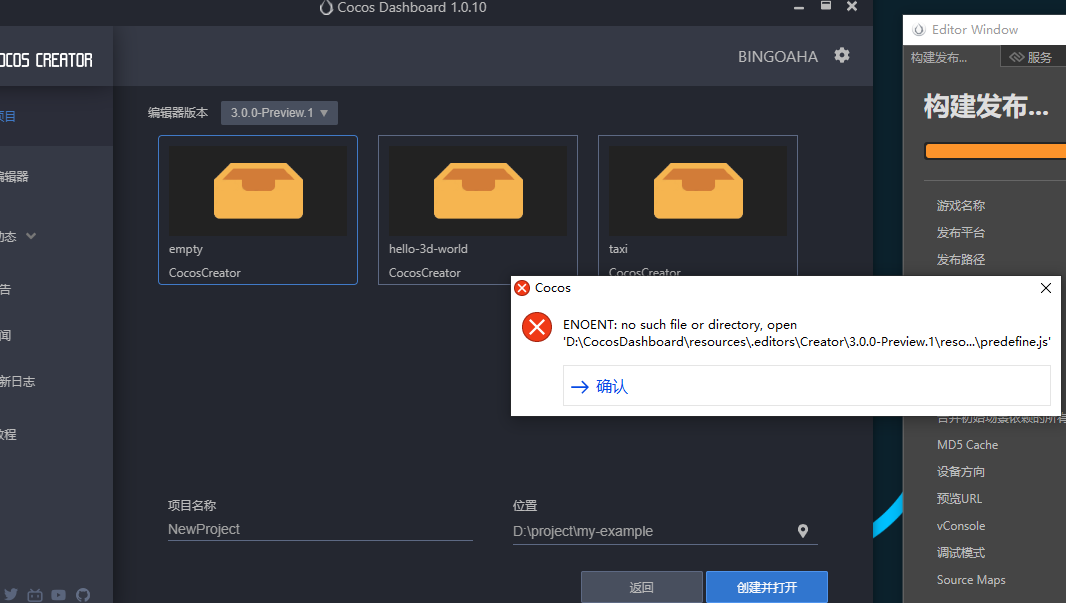The width and height of the screenshot is (1066, 603).
Task: Click the BINGOAHA account name
Action: (x=778, y=56)
